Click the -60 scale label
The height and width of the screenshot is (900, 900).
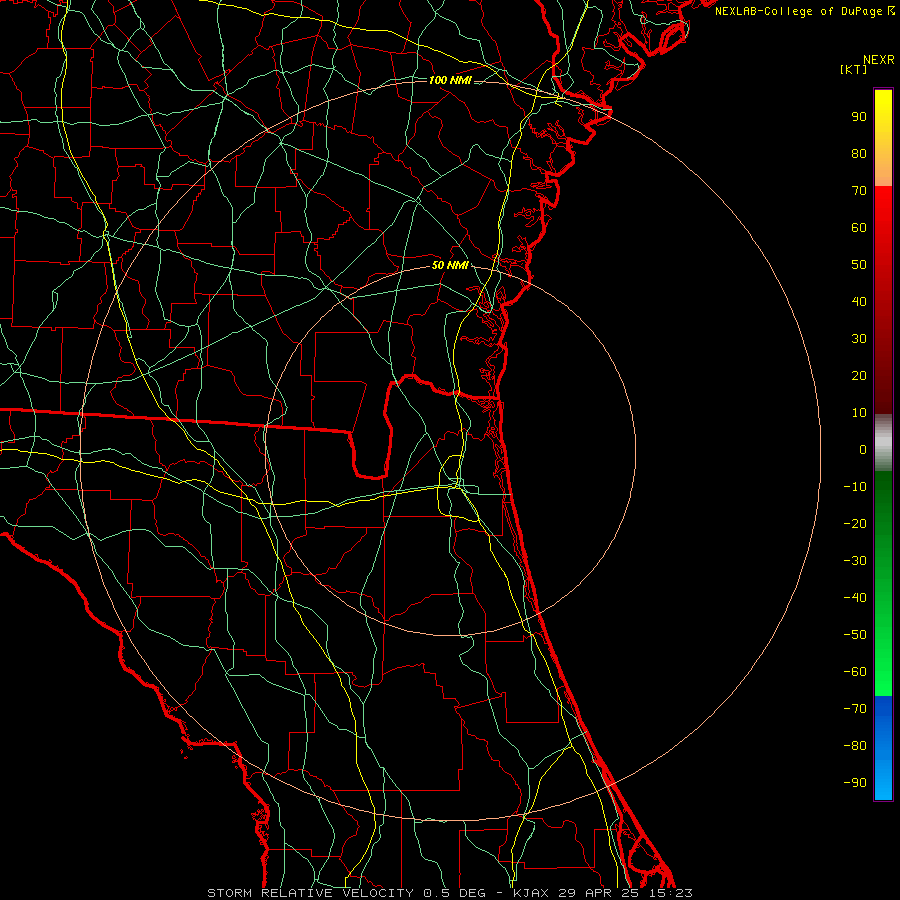pos(855,672)
